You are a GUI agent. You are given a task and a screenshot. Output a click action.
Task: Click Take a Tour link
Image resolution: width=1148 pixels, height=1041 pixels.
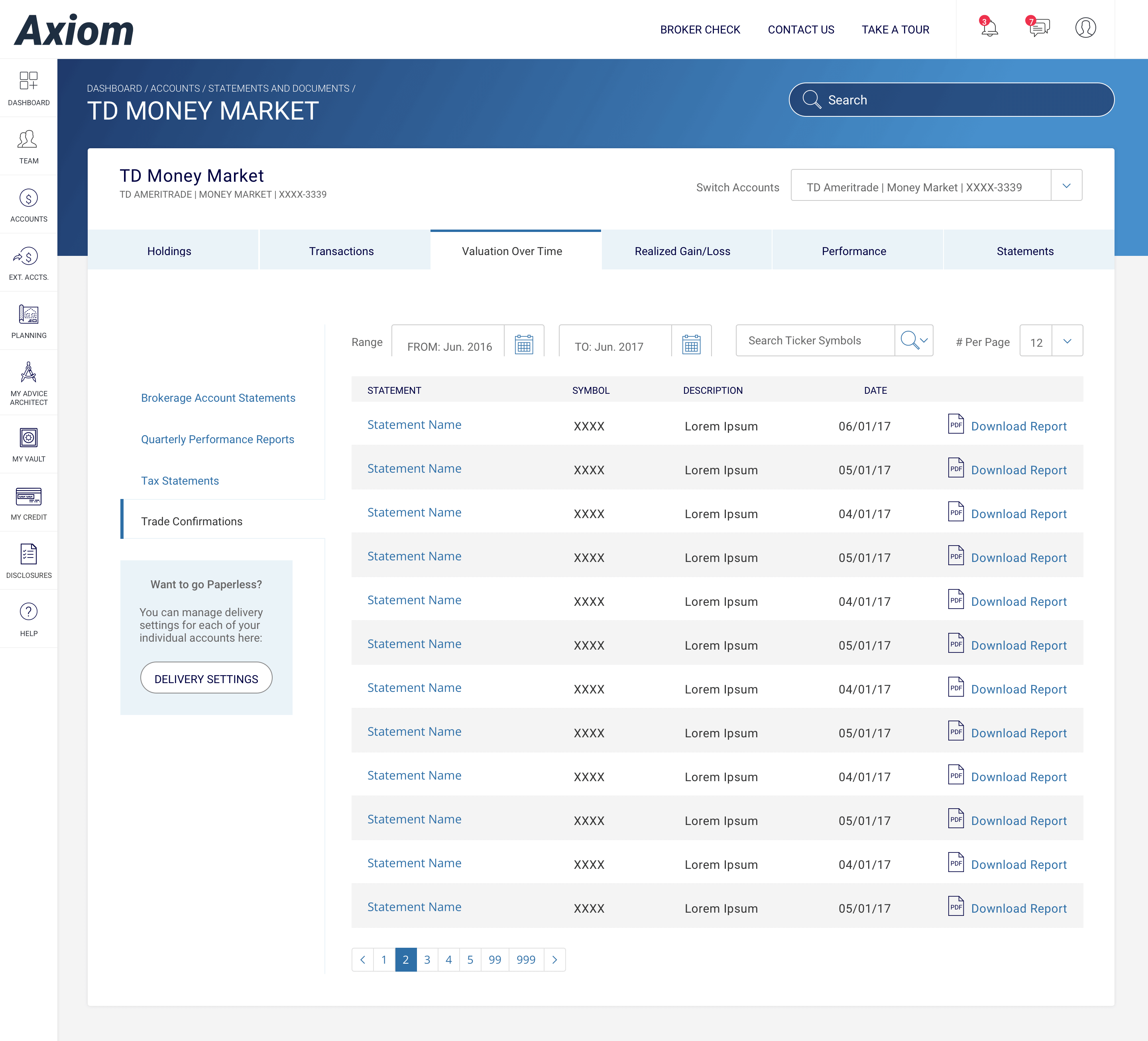[895, 29]
